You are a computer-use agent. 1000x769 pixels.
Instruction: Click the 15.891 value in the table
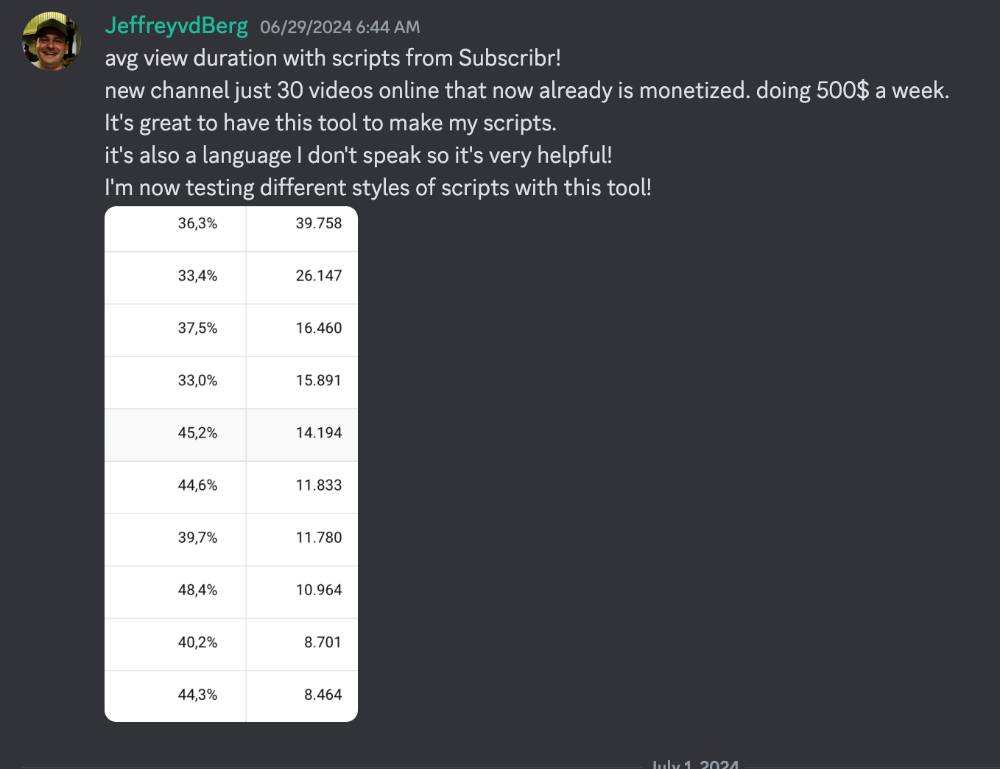(x=318, y=380)
